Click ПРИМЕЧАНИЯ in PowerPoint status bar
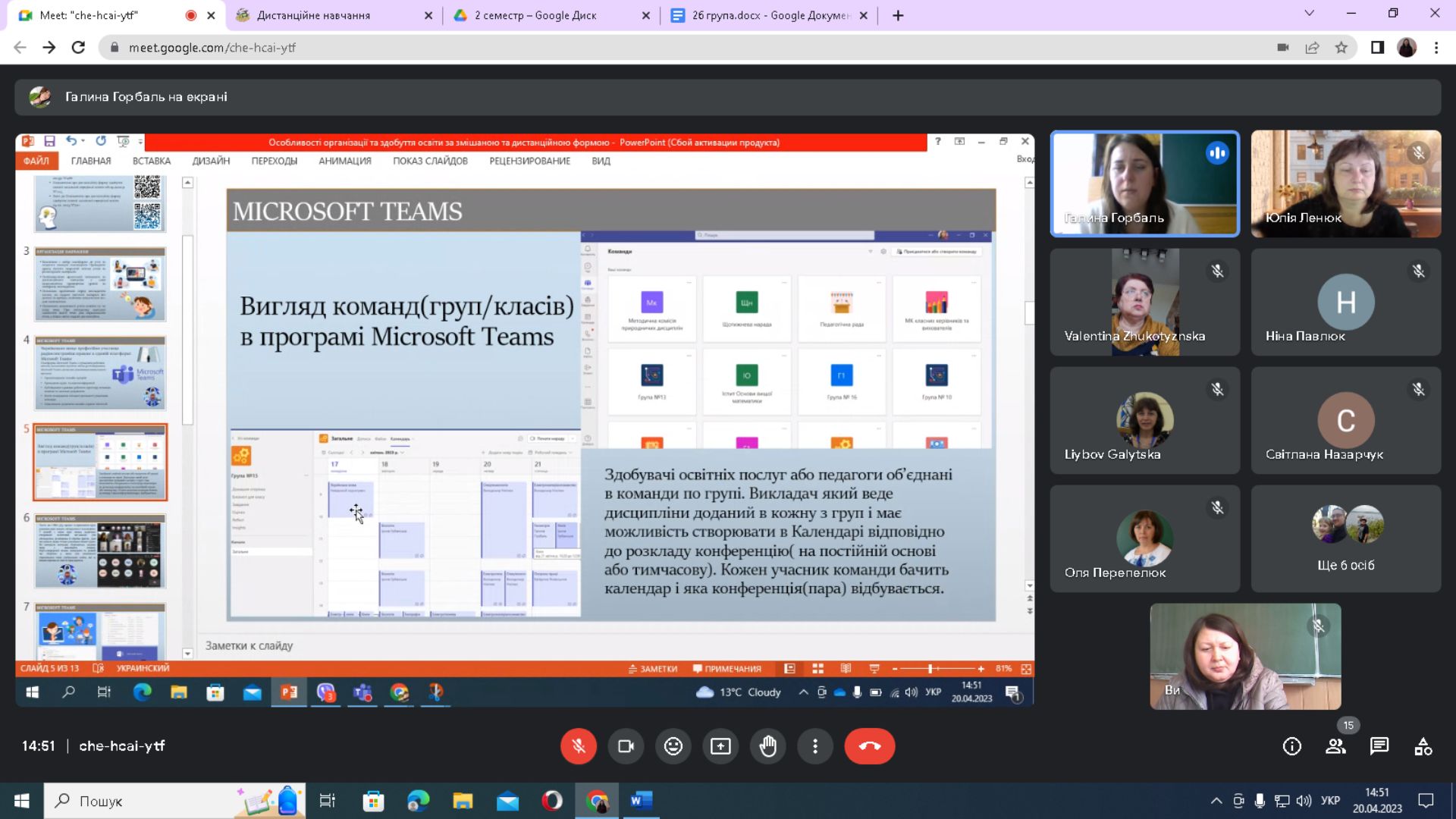 [x=726, y=669]
